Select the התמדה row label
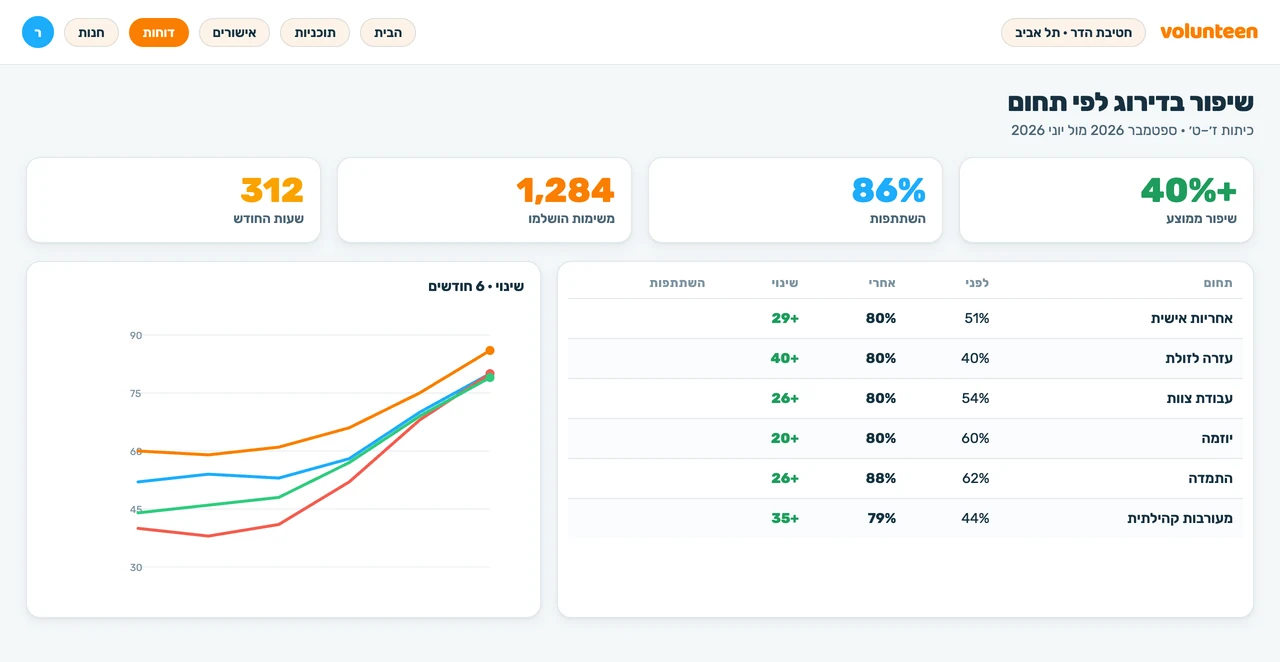This screenshot has width=1280, height=662. pyautogui.click(x=1209, y=478)
